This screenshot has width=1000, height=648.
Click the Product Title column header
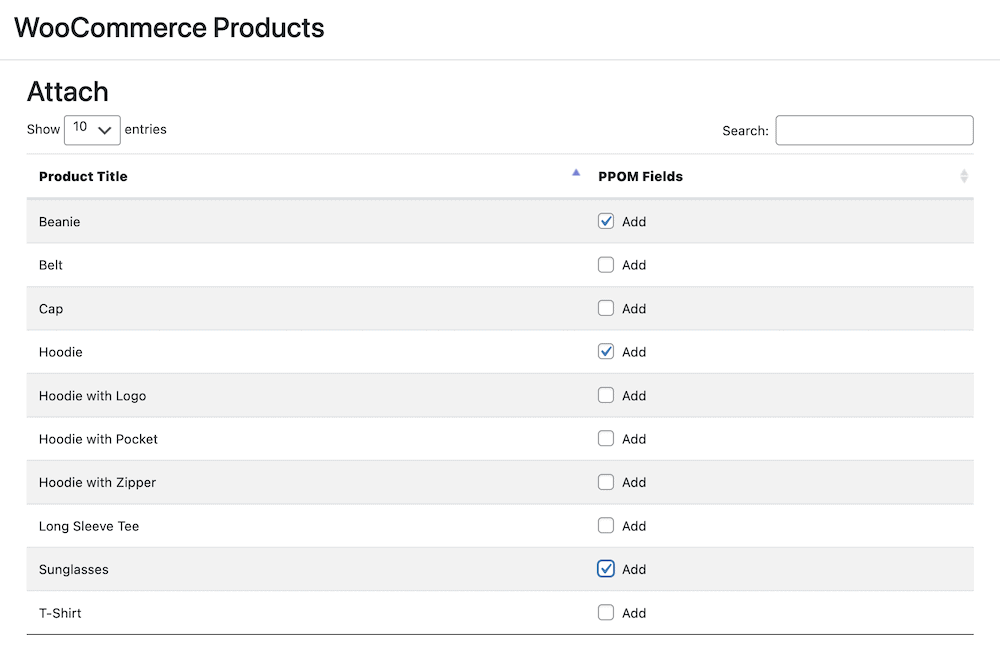click(84, 177)
